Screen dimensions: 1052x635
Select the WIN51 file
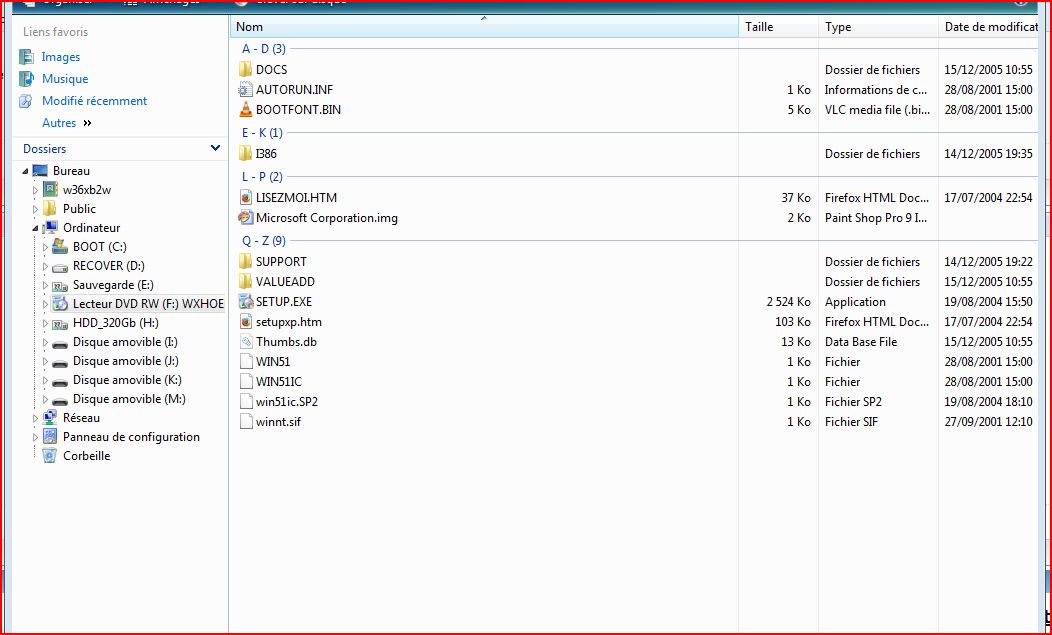[273, 361]
